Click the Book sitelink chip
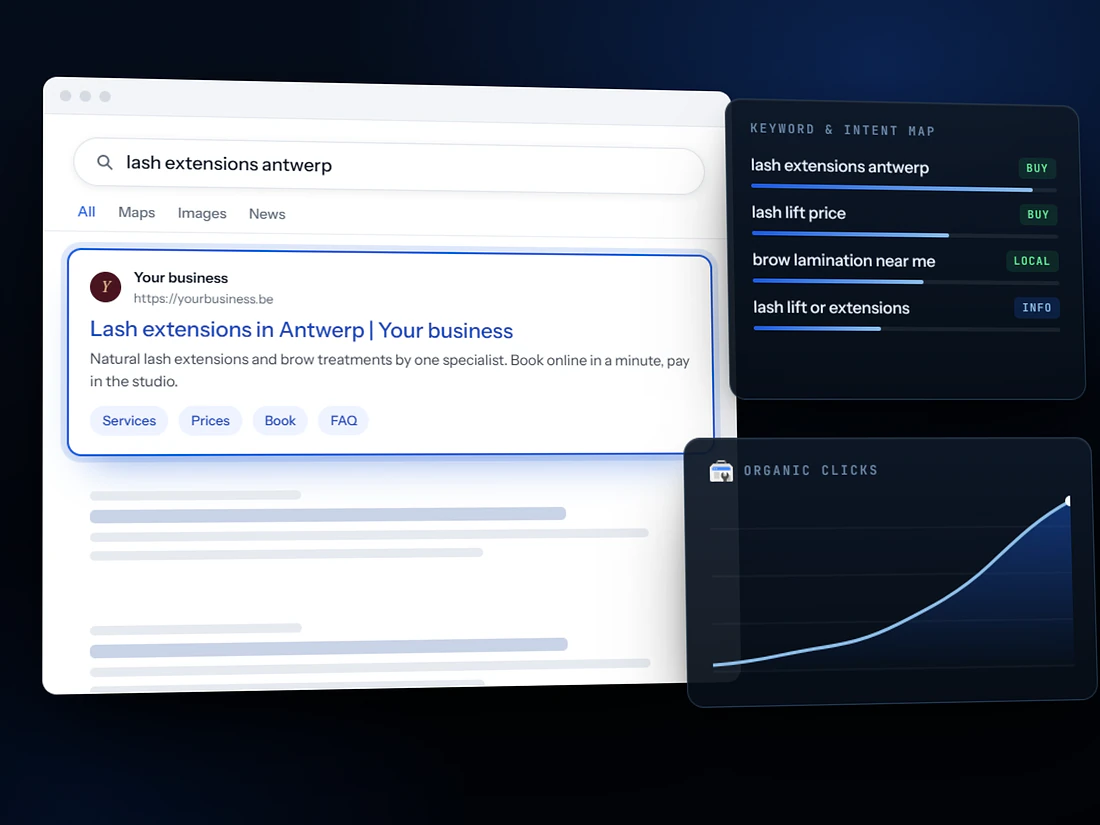The width and height of the screenshot is (1100, 825). (280, 421)
